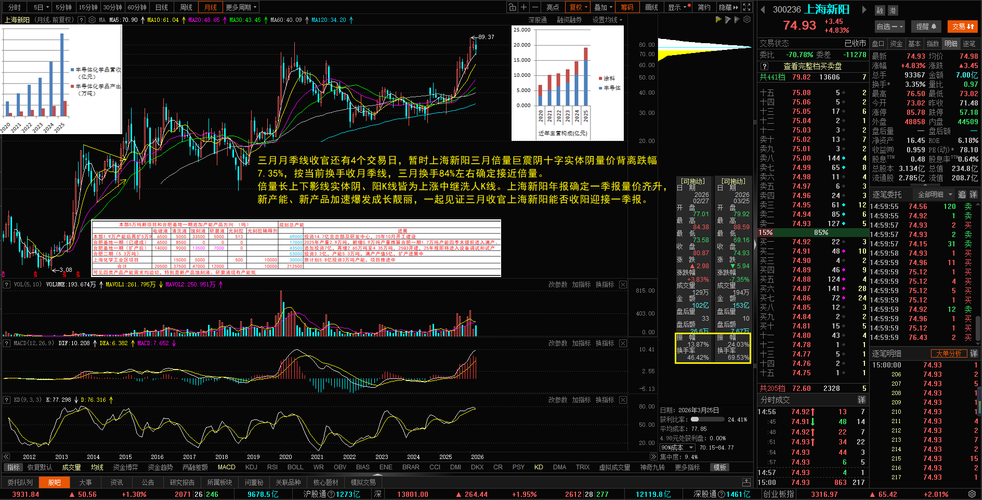Close the MACD indicator panel with X
The image size is (982, 500).
pos(623,343)
